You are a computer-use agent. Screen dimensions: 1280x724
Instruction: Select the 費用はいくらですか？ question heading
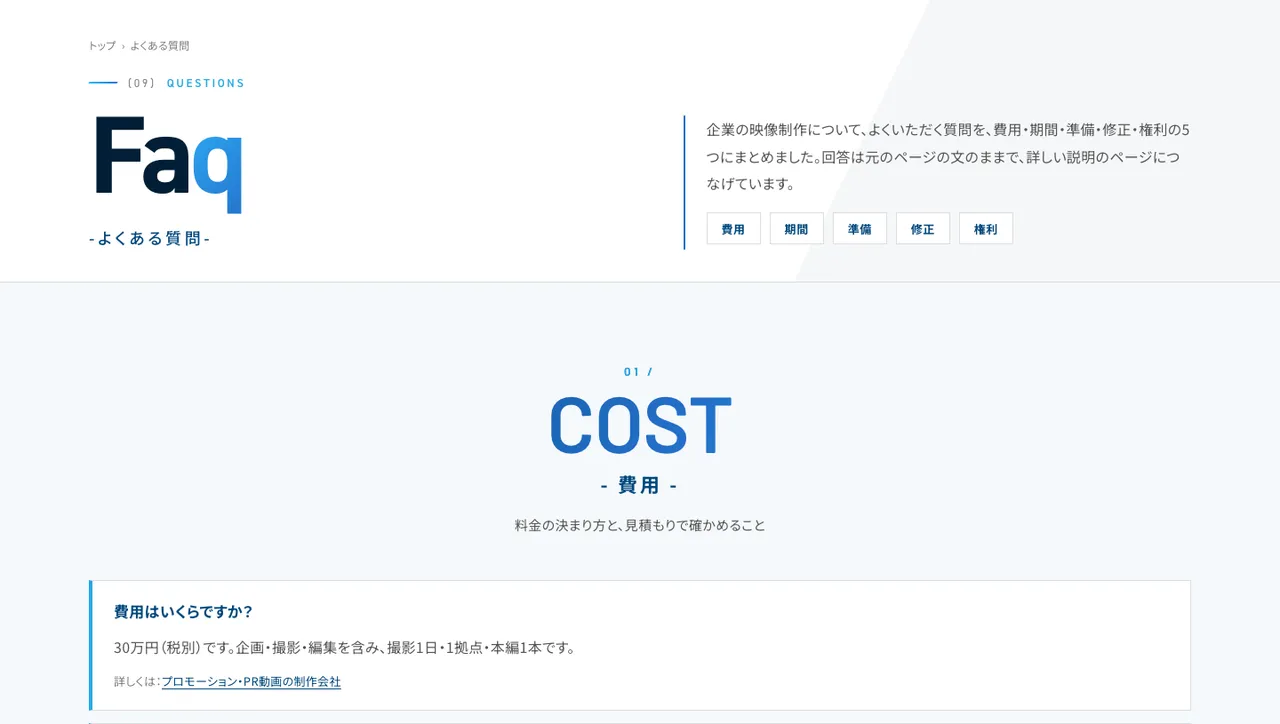pyautogui.click(x=184, y=611)
